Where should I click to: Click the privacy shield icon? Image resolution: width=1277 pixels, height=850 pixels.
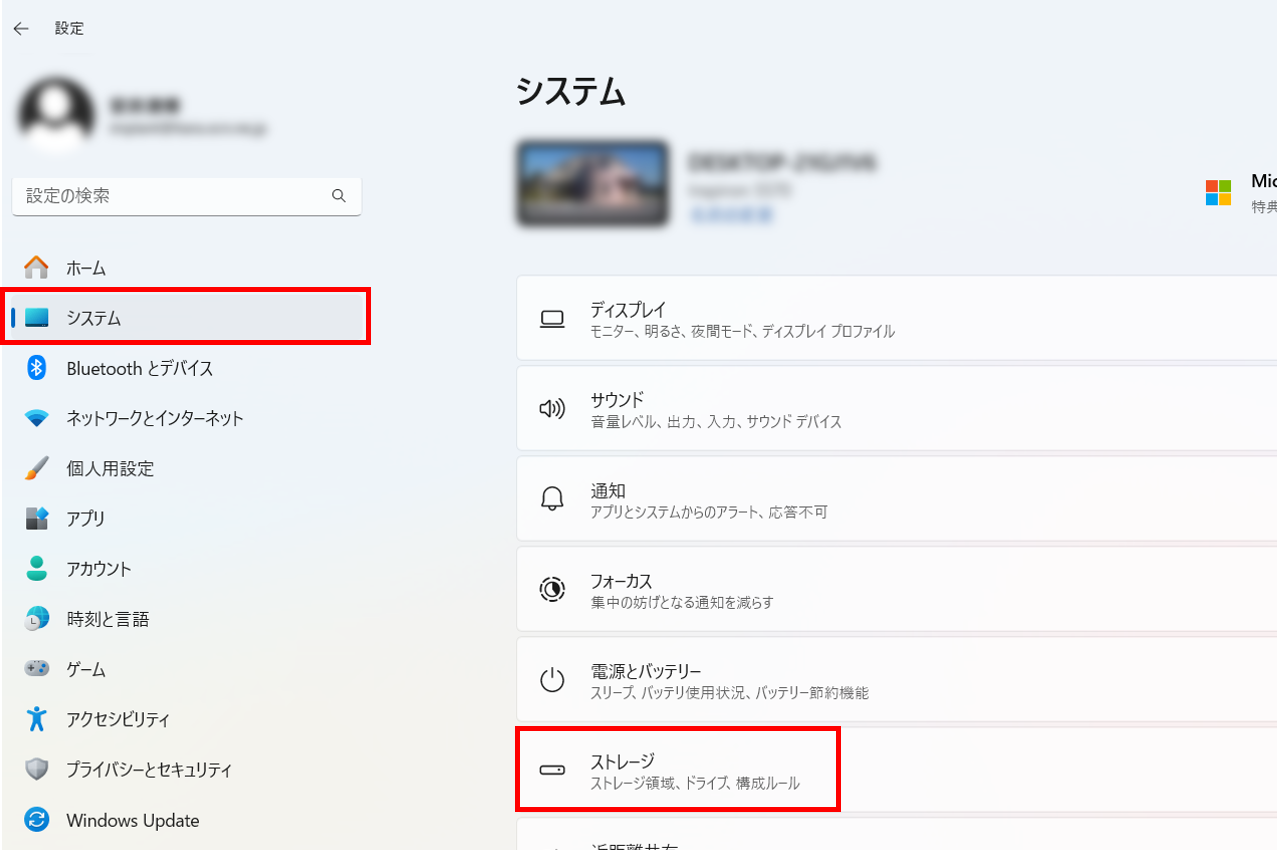click(37, 770)
